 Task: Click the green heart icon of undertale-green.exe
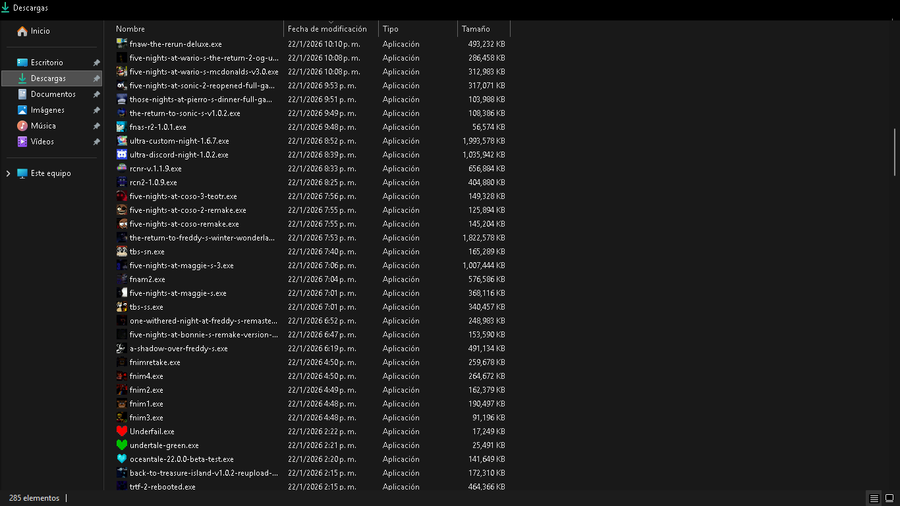(122, 445)
